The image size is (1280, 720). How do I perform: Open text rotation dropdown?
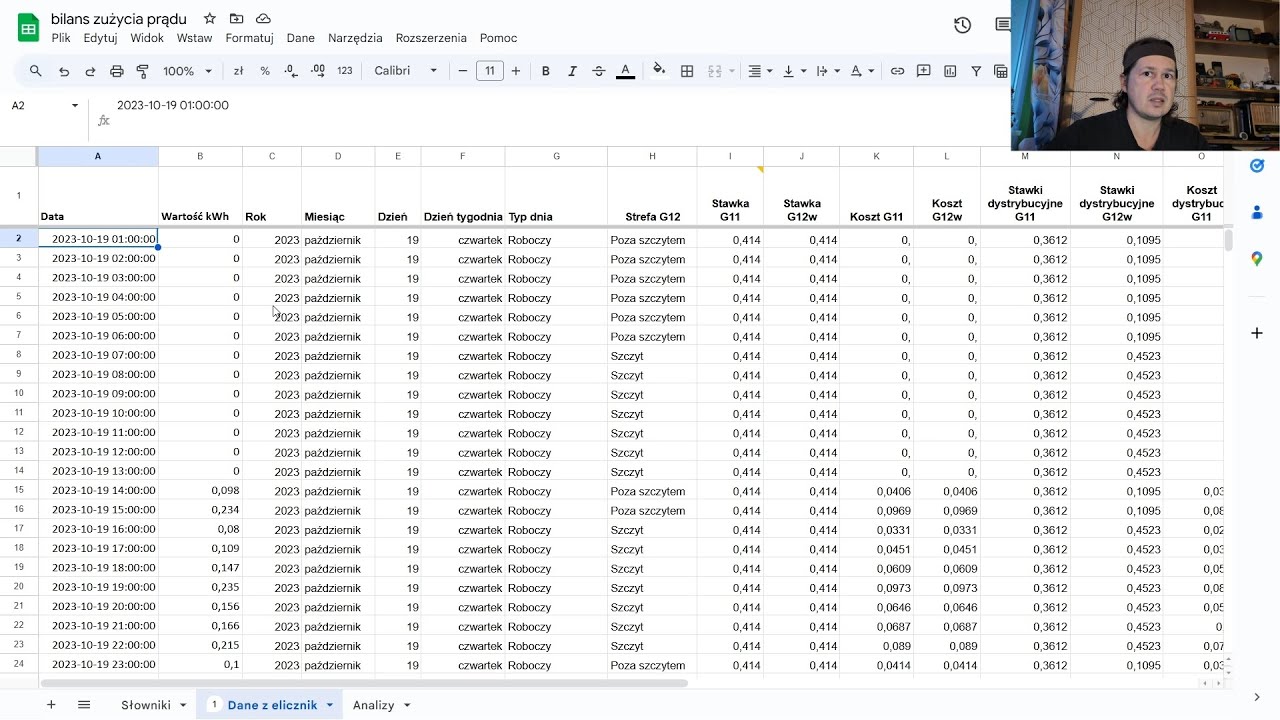862,71
